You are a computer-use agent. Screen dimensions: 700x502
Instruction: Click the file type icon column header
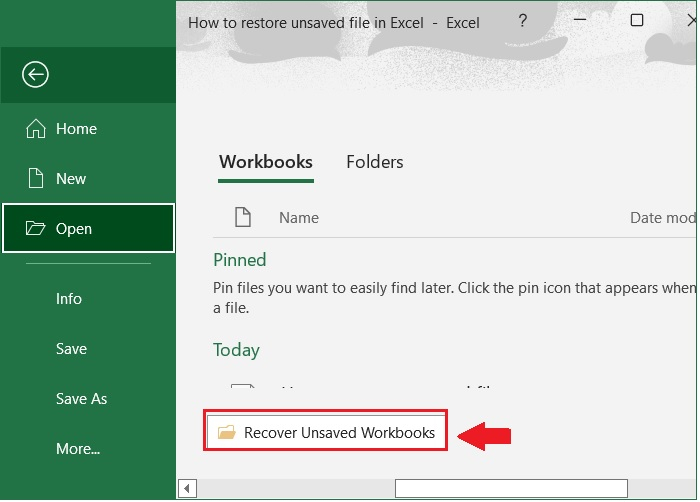243,218
